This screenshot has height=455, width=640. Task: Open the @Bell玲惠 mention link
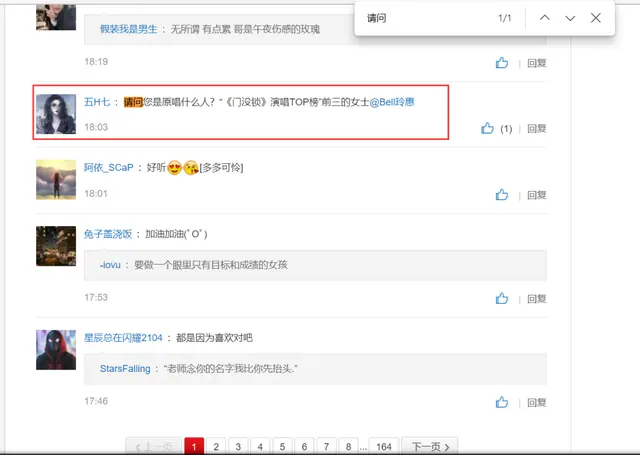(392, 102)
